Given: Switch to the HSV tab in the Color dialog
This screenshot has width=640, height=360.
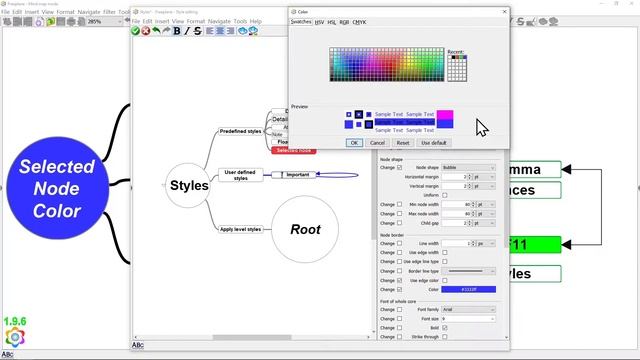Looking at the screenshot, I should pyautogui.click(x=319, y=22).
